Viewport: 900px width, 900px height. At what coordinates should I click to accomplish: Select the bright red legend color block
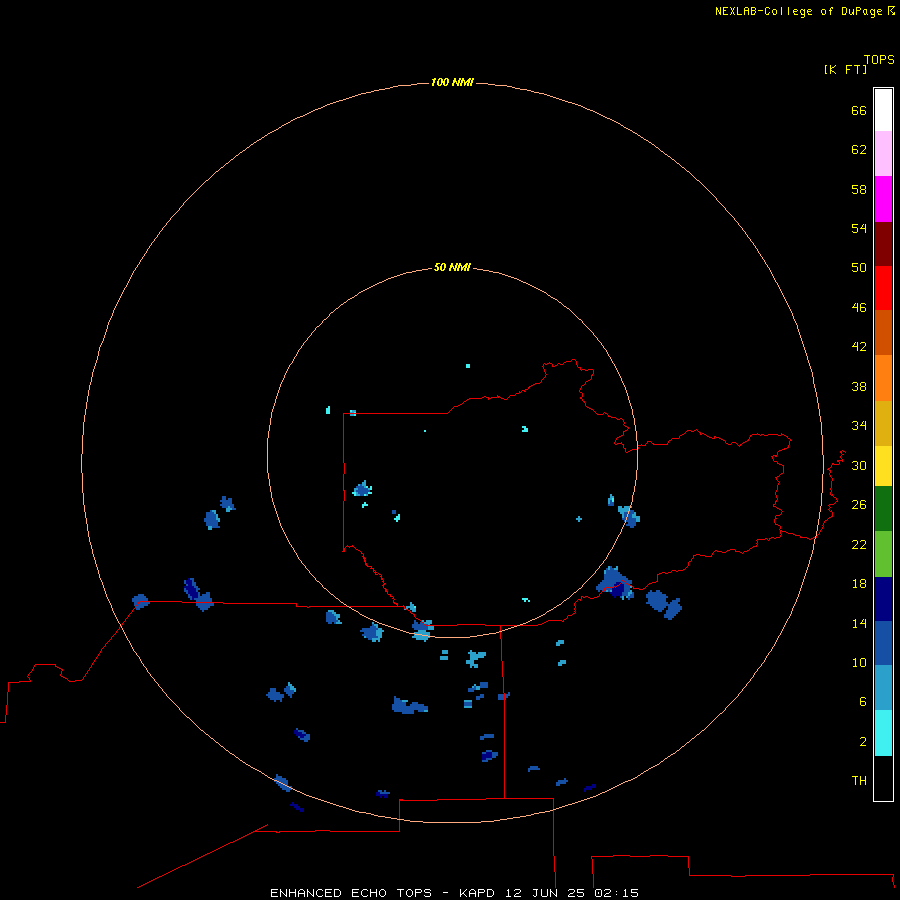(x=883, y=288)
